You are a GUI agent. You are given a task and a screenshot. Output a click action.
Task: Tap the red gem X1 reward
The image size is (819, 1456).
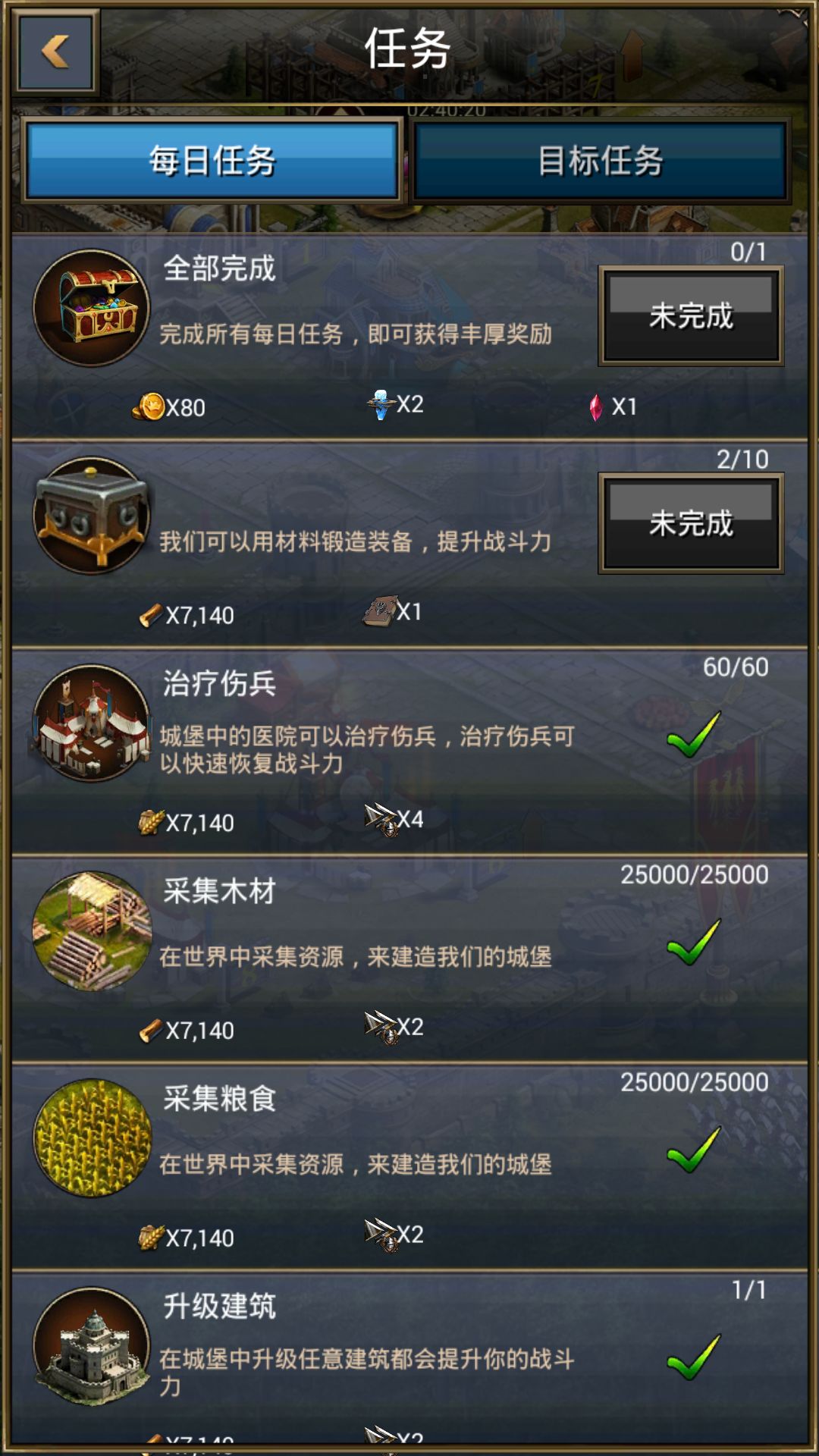tap(613, 407)
